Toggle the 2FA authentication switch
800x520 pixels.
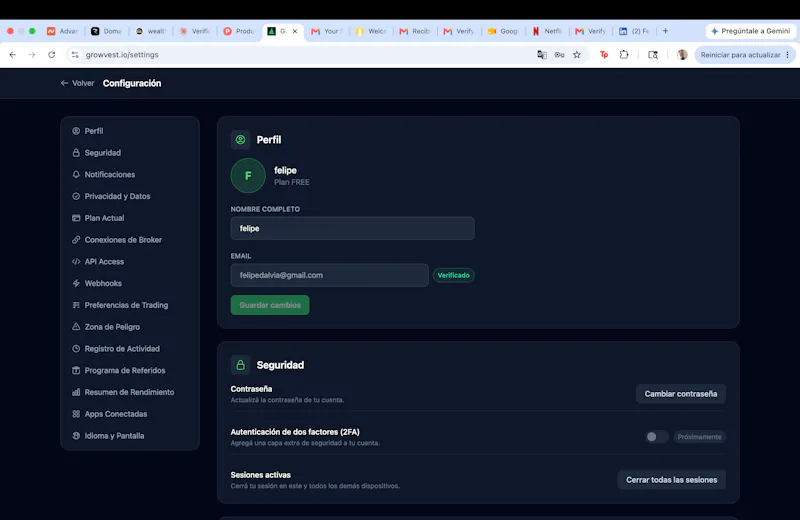click(656, 437)
